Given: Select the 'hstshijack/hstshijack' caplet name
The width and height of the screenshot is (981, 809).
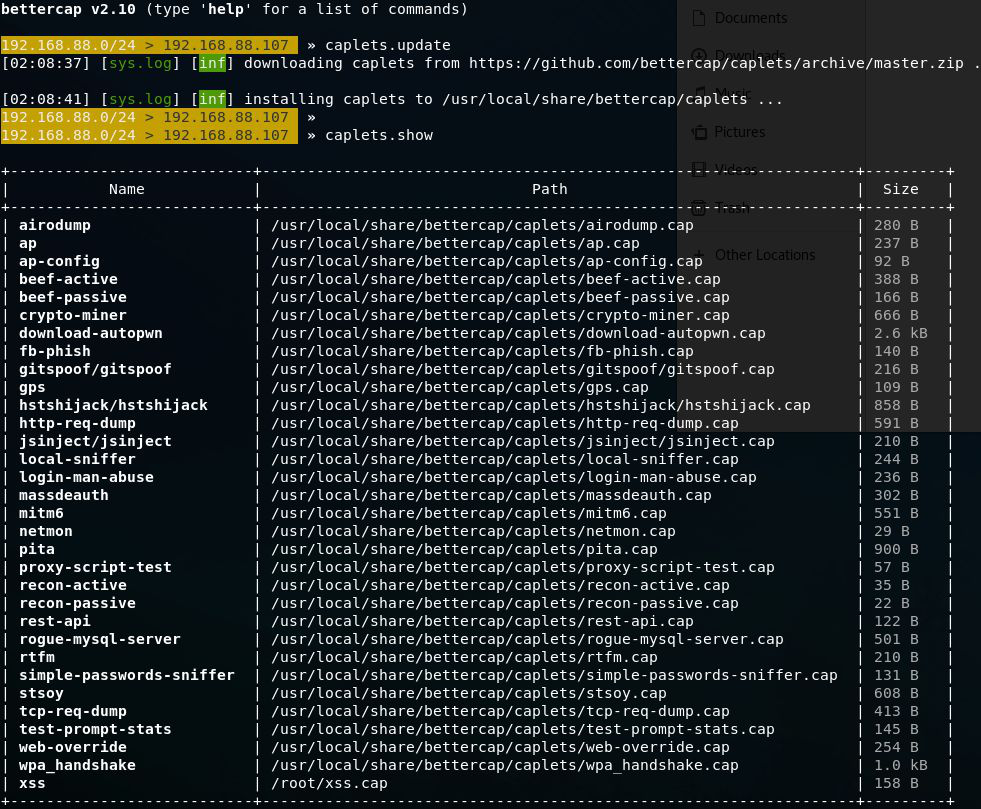Looking at the screenshot, I should (113, 405).
